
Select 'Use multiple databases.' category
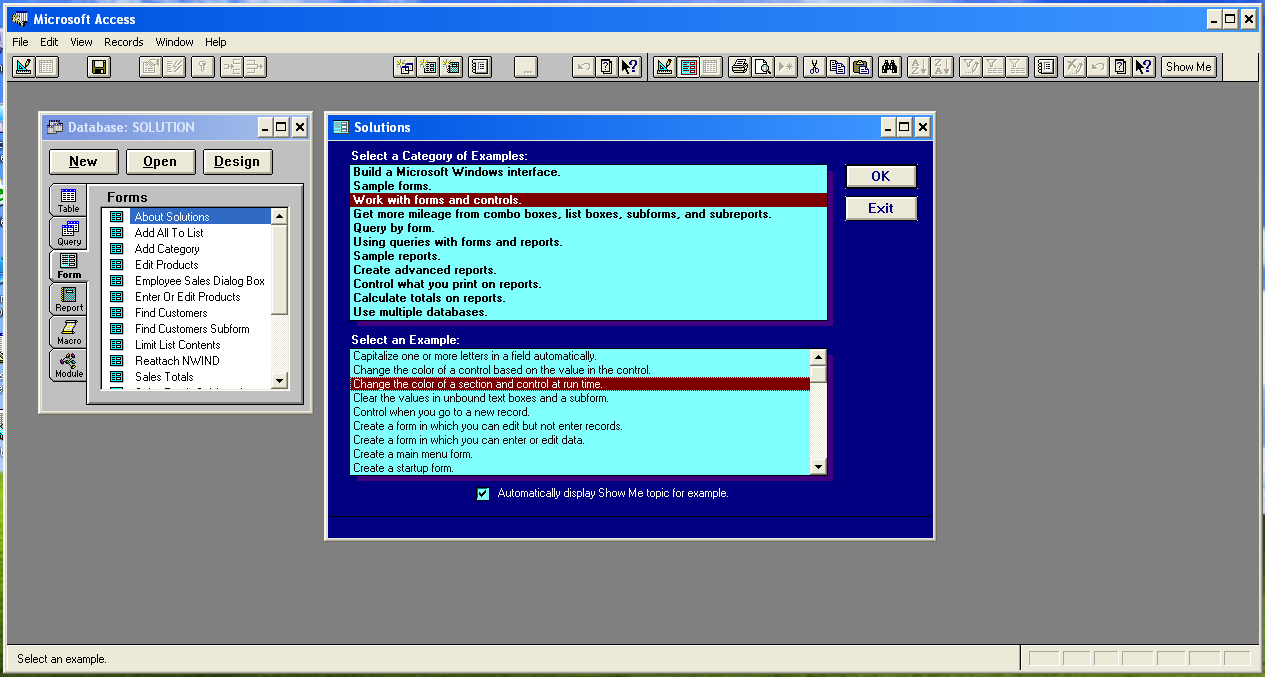(589, 312)
